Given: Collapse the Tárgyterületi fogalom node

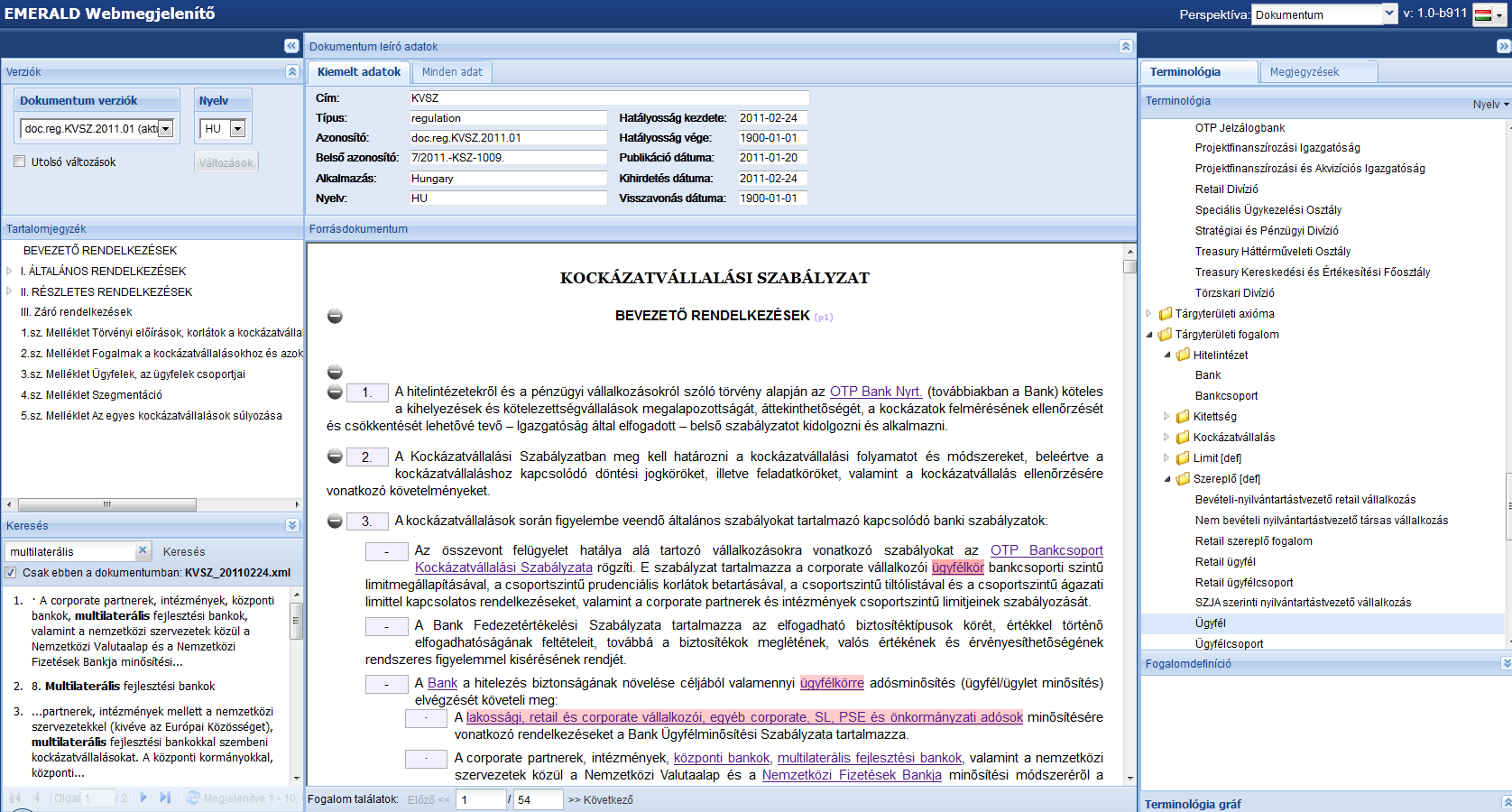Looking at the screenshot, I should pyautogui.click(x=1149, y=335).
